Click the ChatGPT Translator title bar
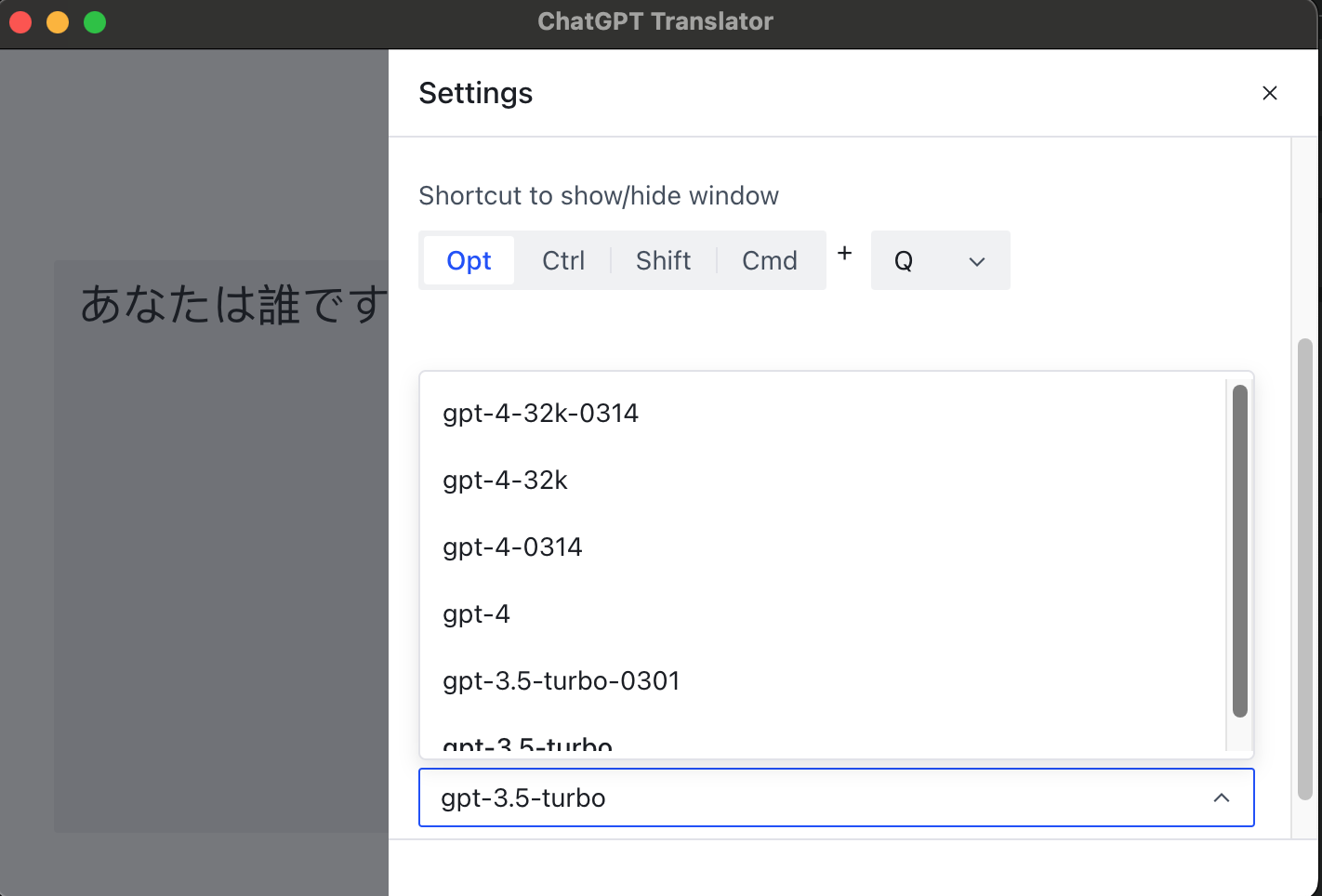Image resolution: width=1322 pixels, height=896 pixels. [655, 20]
